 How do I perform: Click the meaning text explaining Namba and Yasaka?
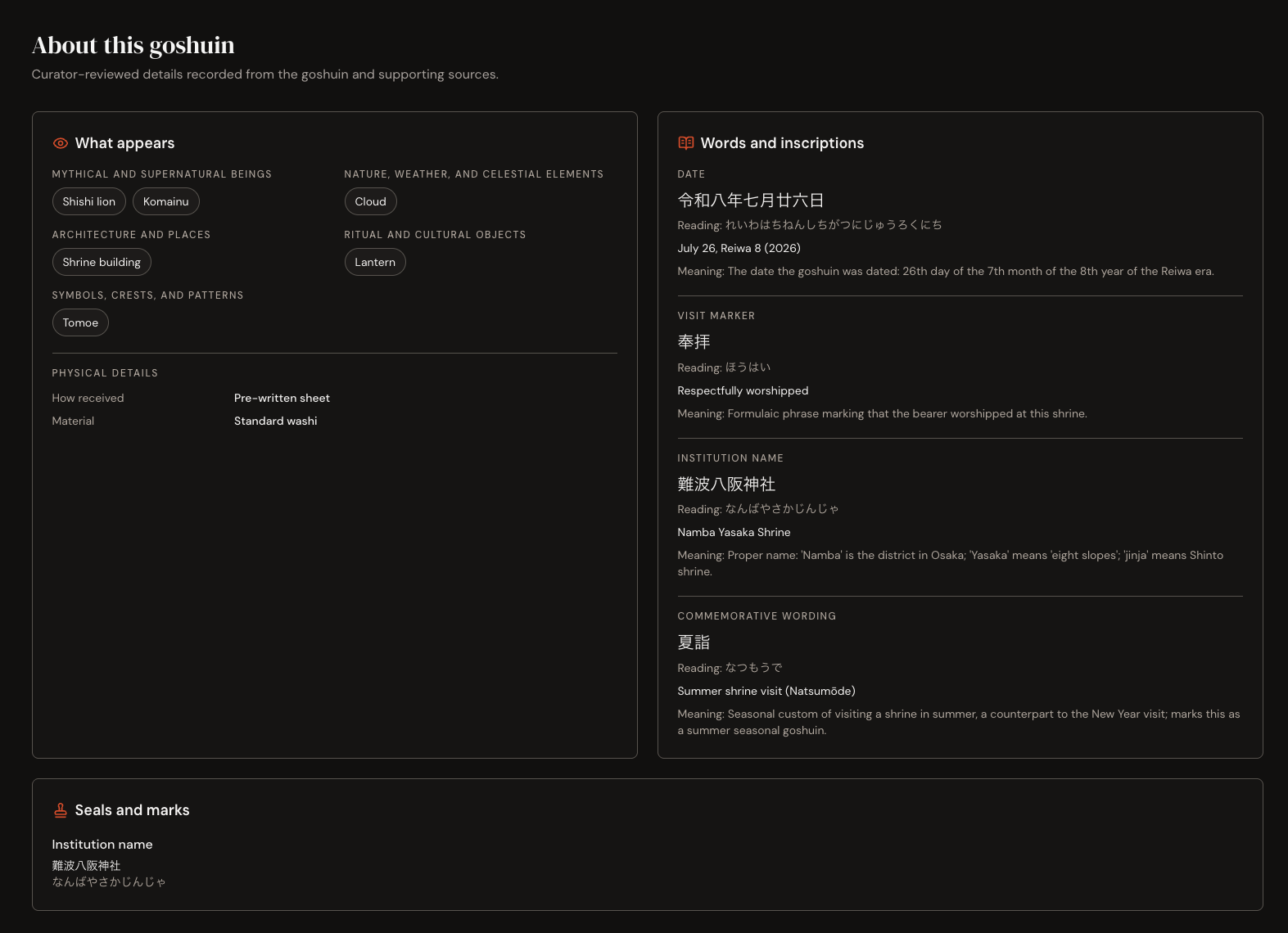point(951,563)
